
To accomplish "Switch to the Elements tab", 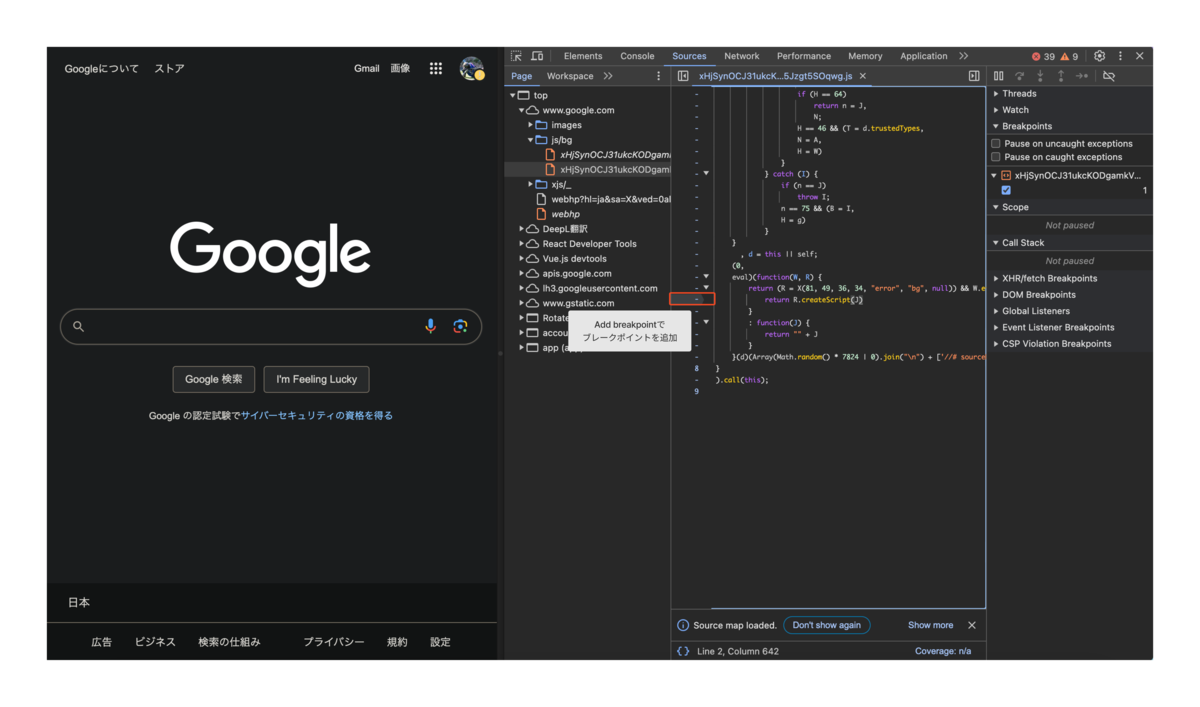I will [x=583, y=56].
